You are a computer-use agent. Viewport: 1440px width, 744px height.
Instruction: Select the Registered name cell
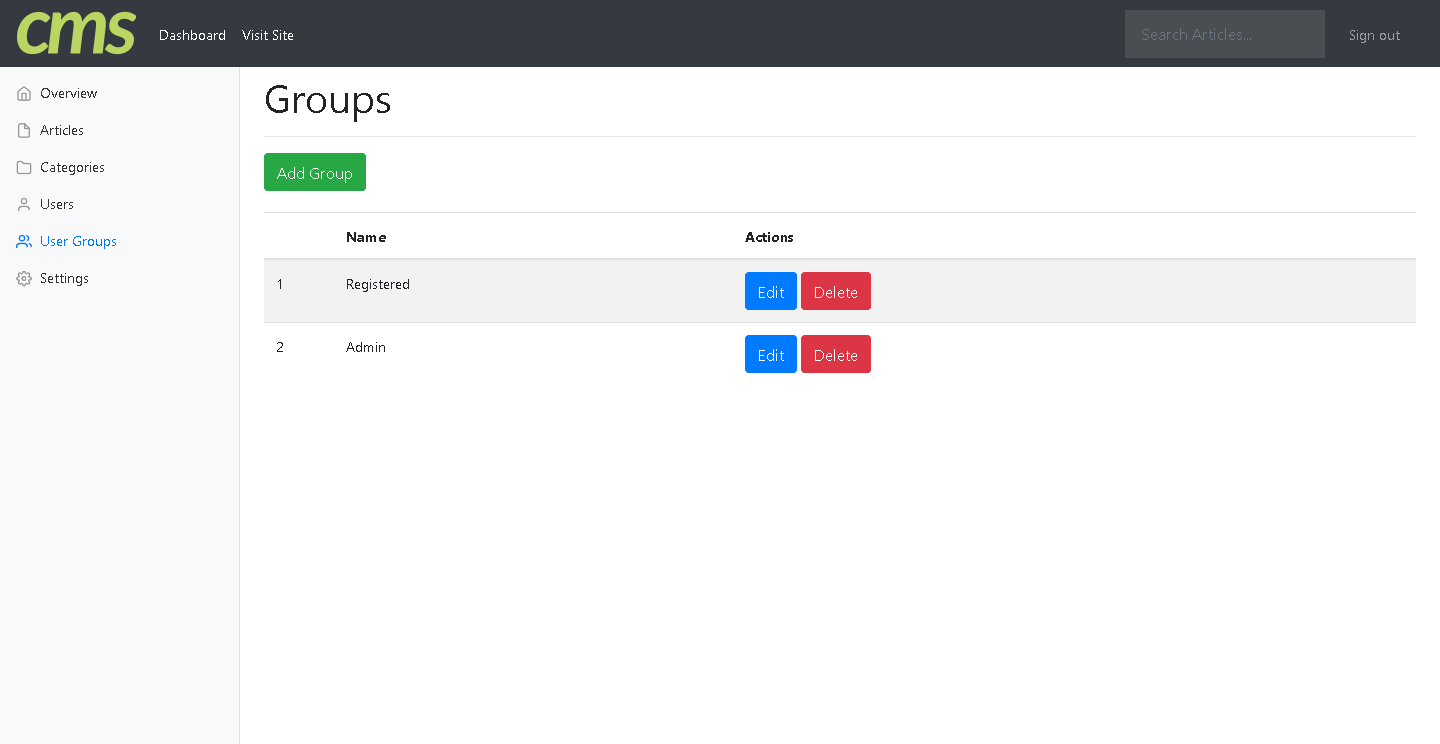coord(378,285)
